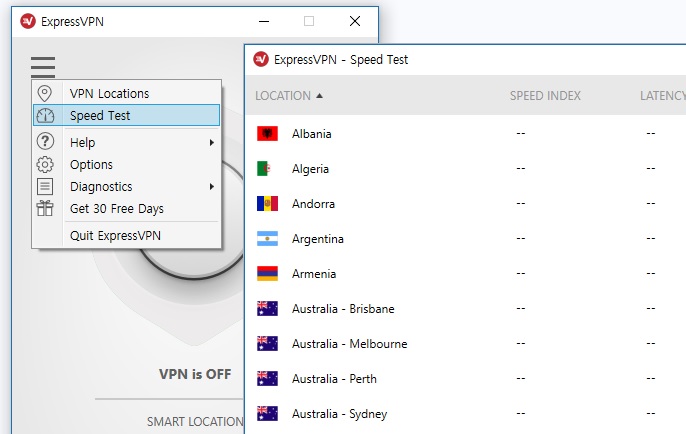Click the gift icon for free days

tap(45, 208)
